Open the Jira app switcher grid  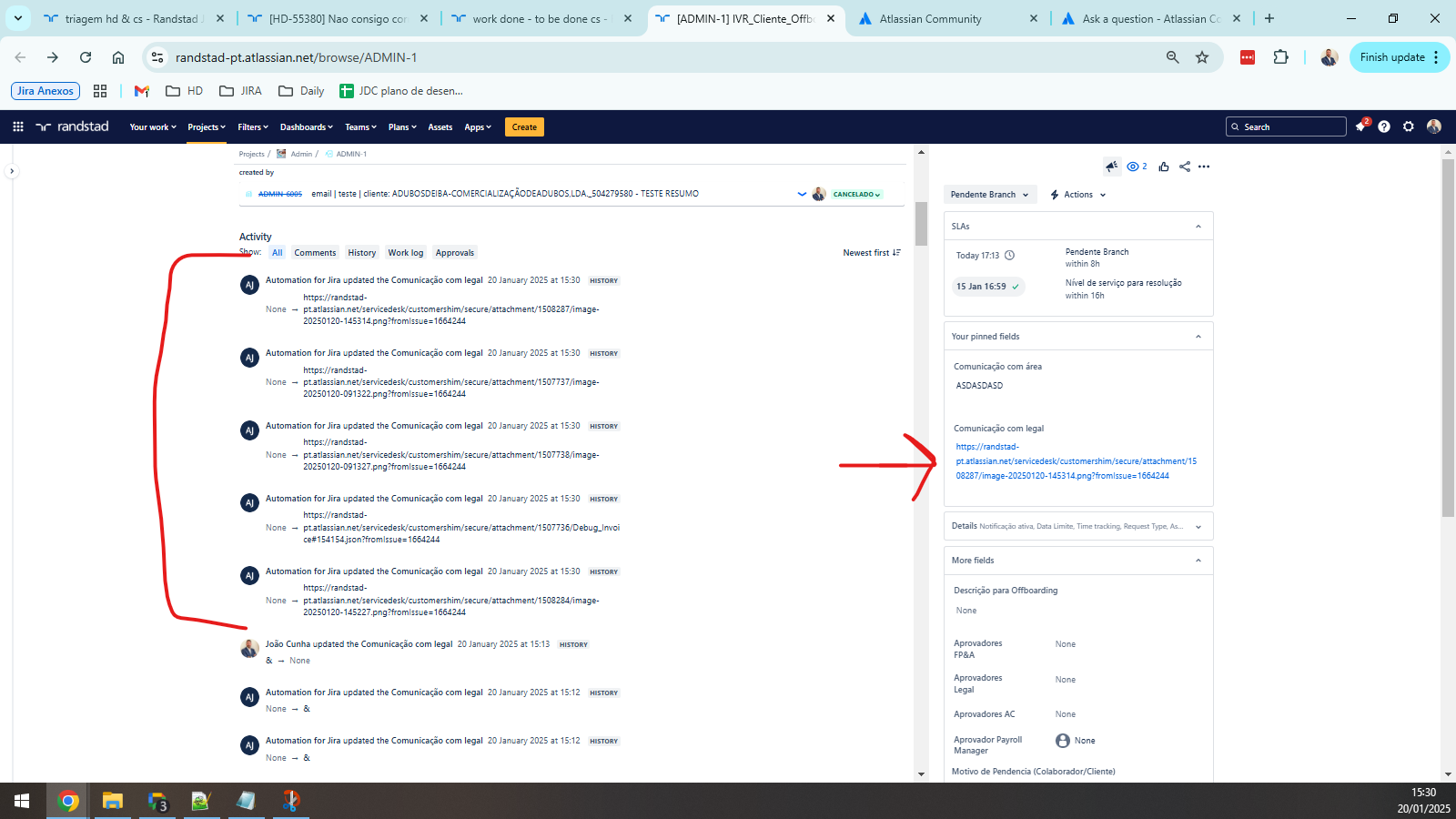(18, 126)
